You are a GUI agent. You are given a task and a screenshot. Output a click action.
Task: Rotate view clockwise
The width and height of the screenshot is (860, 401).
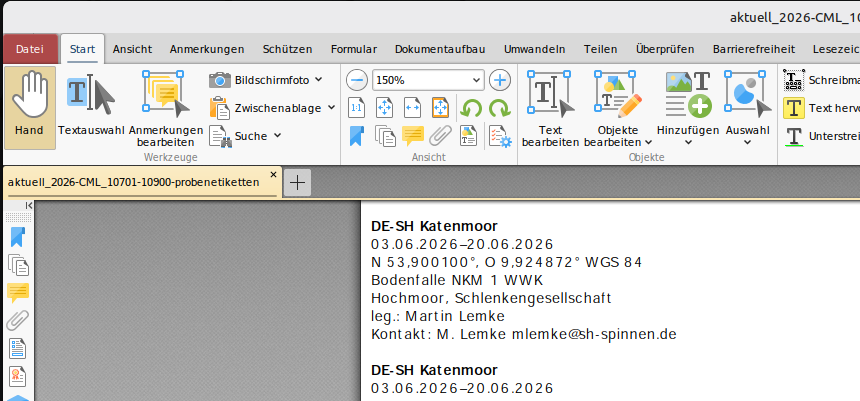(500, 108)
